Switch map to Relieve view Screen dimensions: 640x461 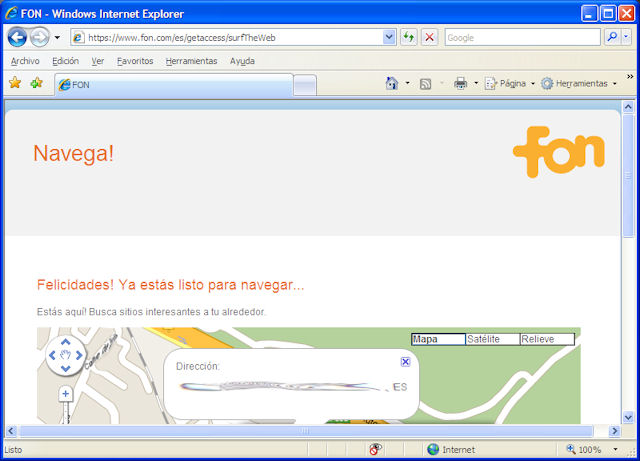547,339
